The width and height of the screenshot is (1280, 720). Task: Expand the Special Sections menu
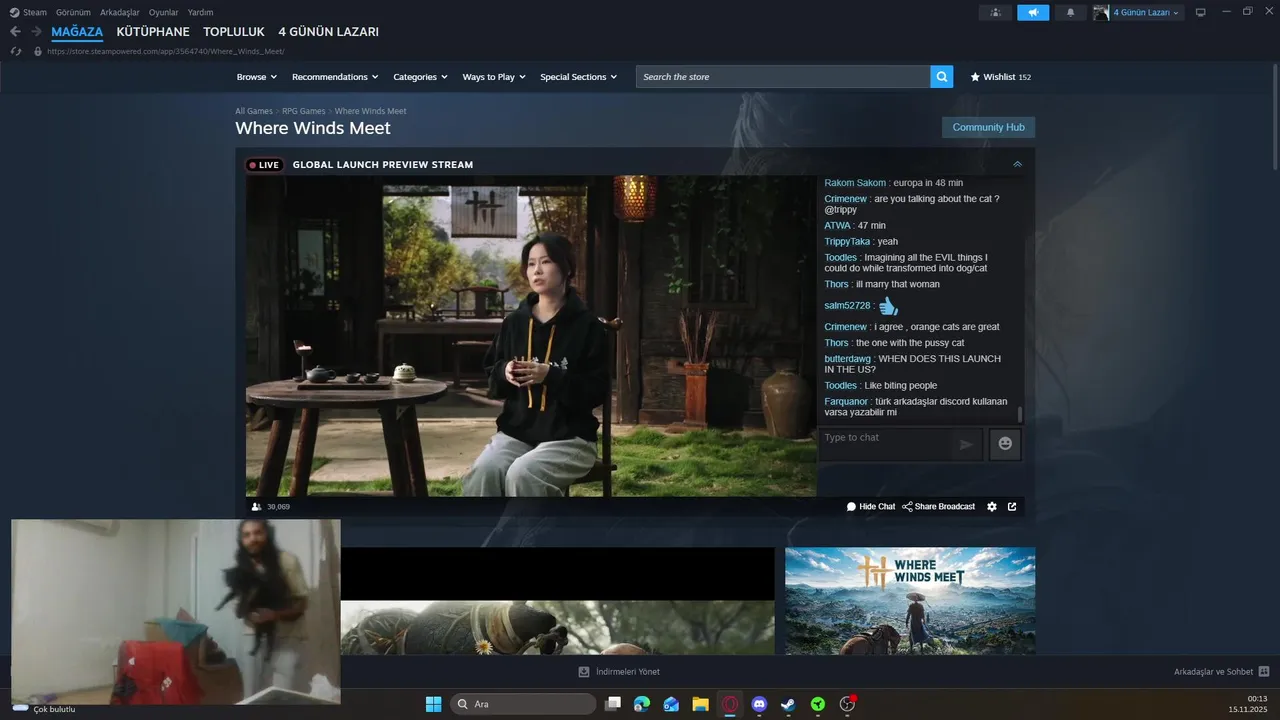pyautogui.click(x=579, y=77)
